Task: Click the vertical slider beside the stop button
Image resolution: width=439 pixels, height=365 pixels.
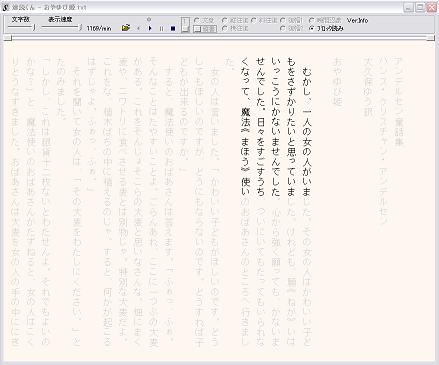Action: click(186, 25)
